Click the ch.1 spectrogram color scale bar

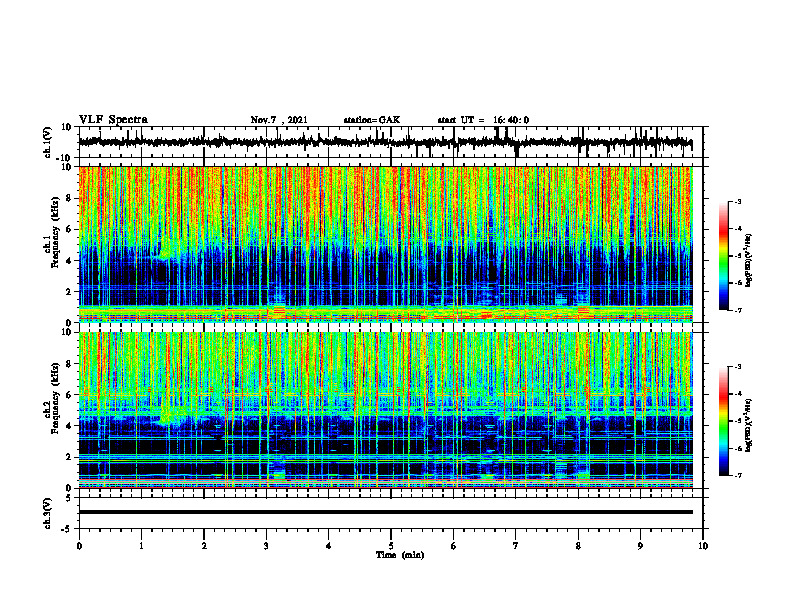pyautogui.click(x=724, y=256)
